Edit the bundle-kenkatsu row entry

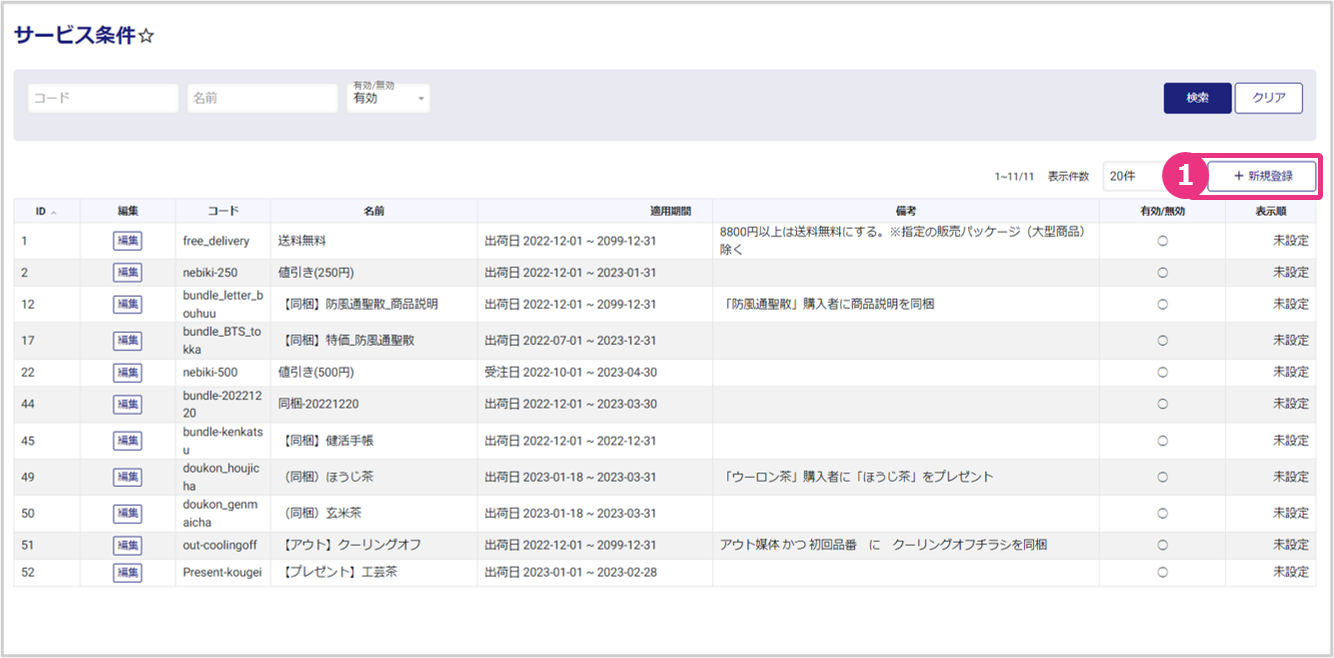(127, 440)
